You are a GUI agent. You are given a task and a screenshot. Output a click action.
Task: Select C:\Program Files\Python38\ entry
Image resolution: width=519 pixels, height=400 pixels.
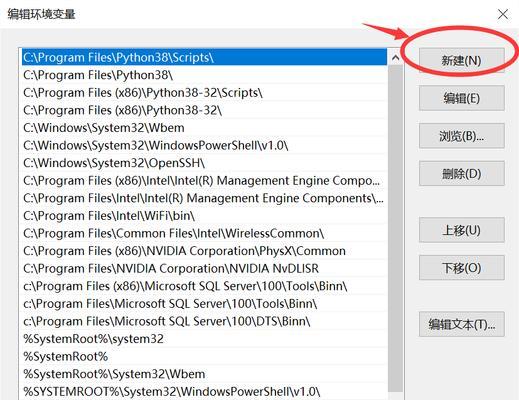tap(204, 75)
